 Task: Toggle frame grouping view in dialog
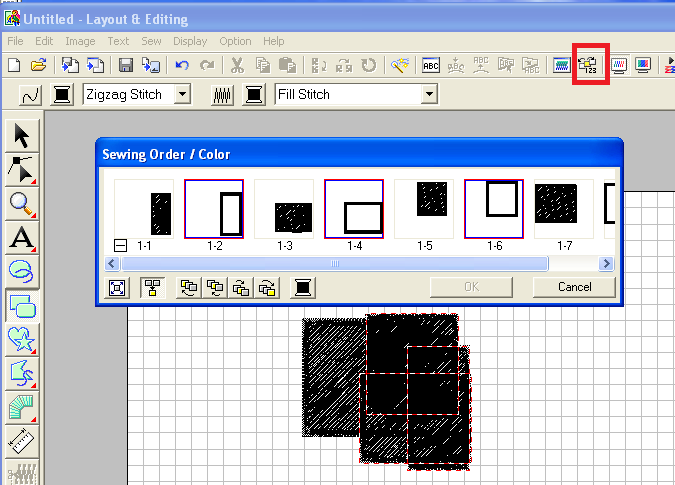(x=152, y=288)
